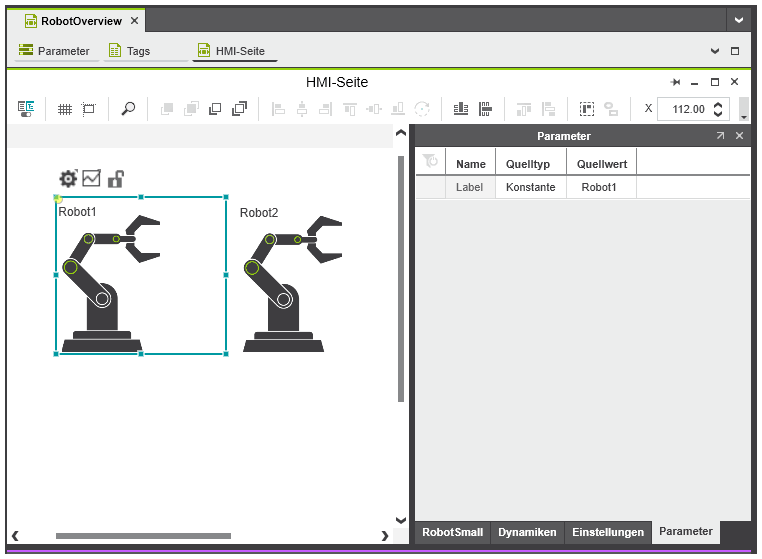Image resolution: width=762 pixels, height=559 pixels.
Task: Open the Dynamiken tab
Action: click(x=527, y=533)
